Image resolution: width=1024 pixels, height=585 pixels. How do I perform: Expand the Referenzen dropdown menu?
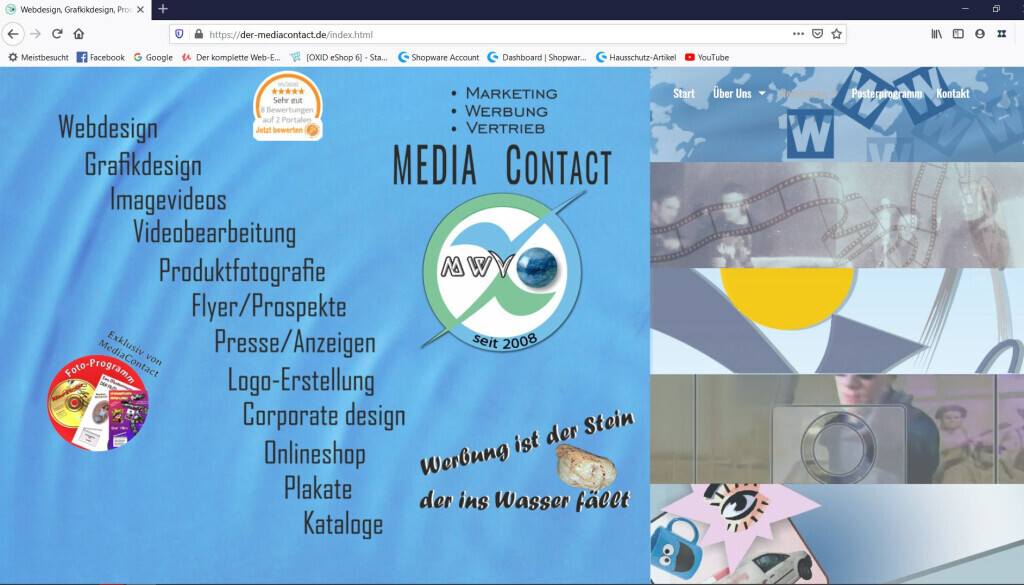(806, 93)
